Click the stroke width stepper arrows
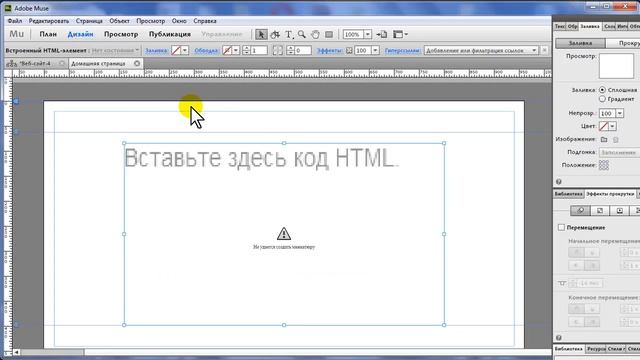 tap(246, 50)
